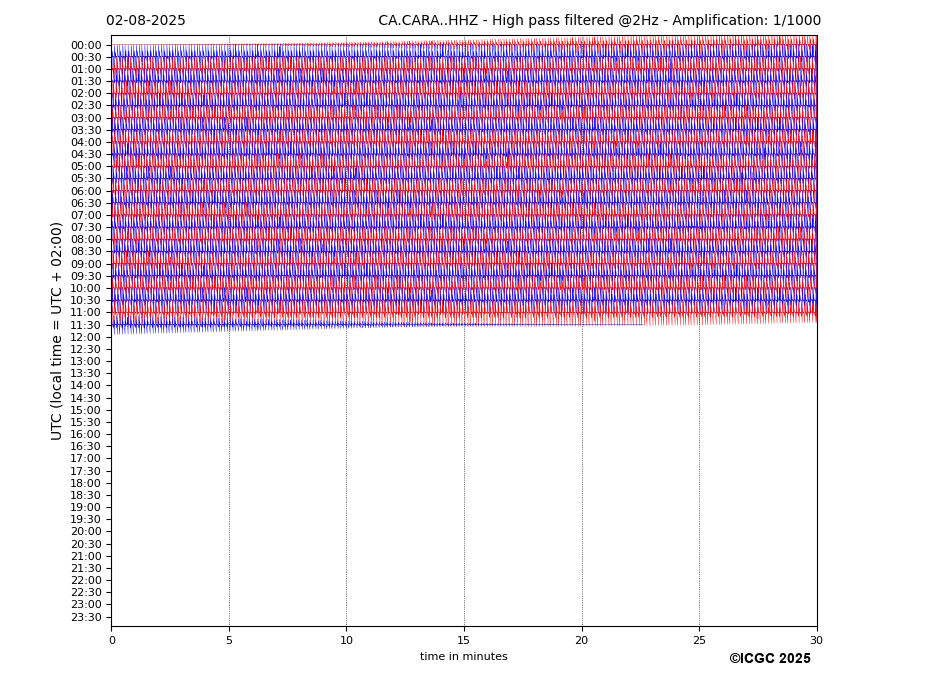Click the x-axis tick label 25
Image resolution: width=927 pixels, height=696 pixels.
pyautogui.click(x=699, y=640)
